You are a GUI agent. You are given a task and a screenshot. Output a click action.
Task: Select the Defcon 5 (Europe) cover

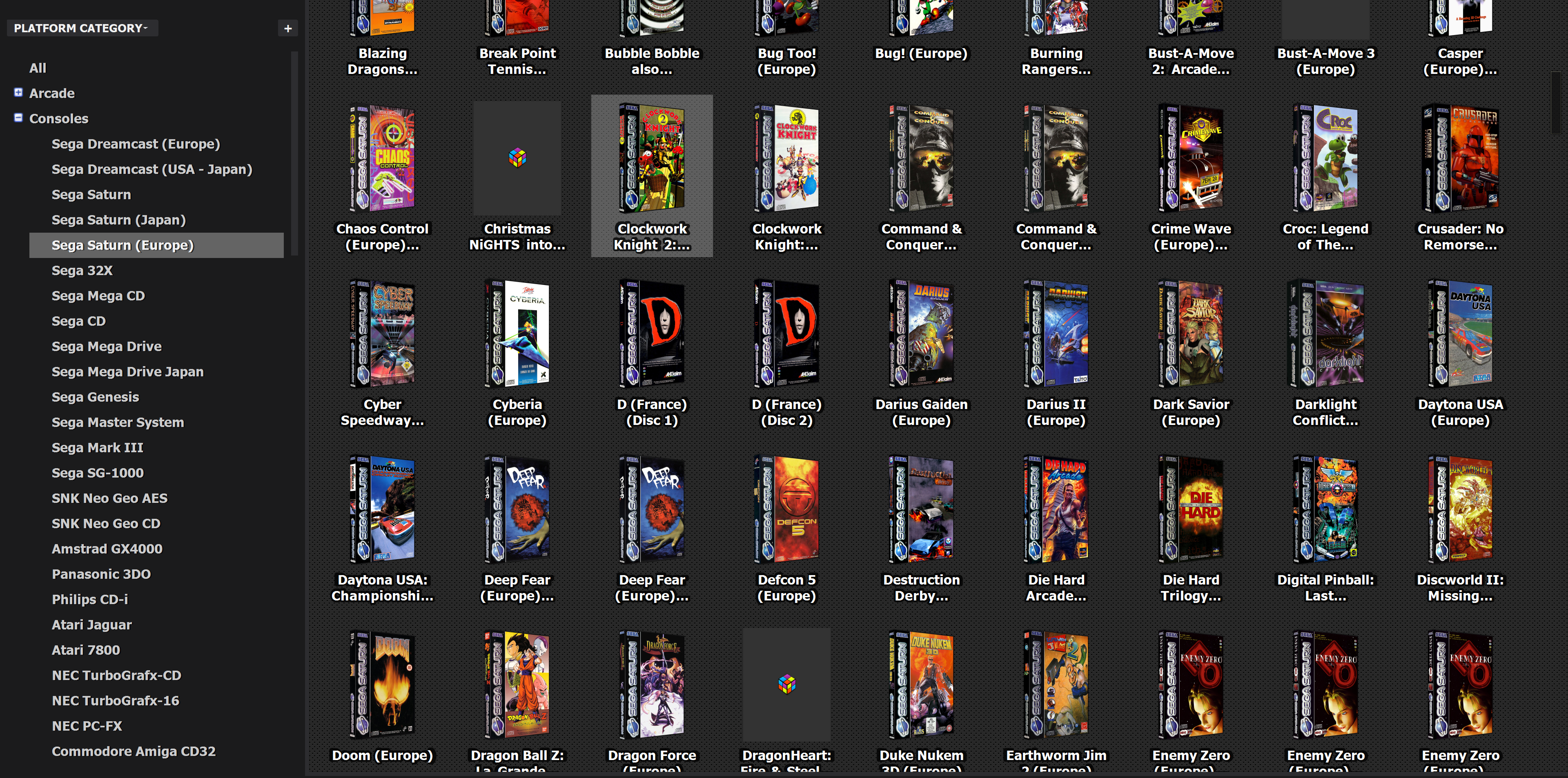(787, 509)
